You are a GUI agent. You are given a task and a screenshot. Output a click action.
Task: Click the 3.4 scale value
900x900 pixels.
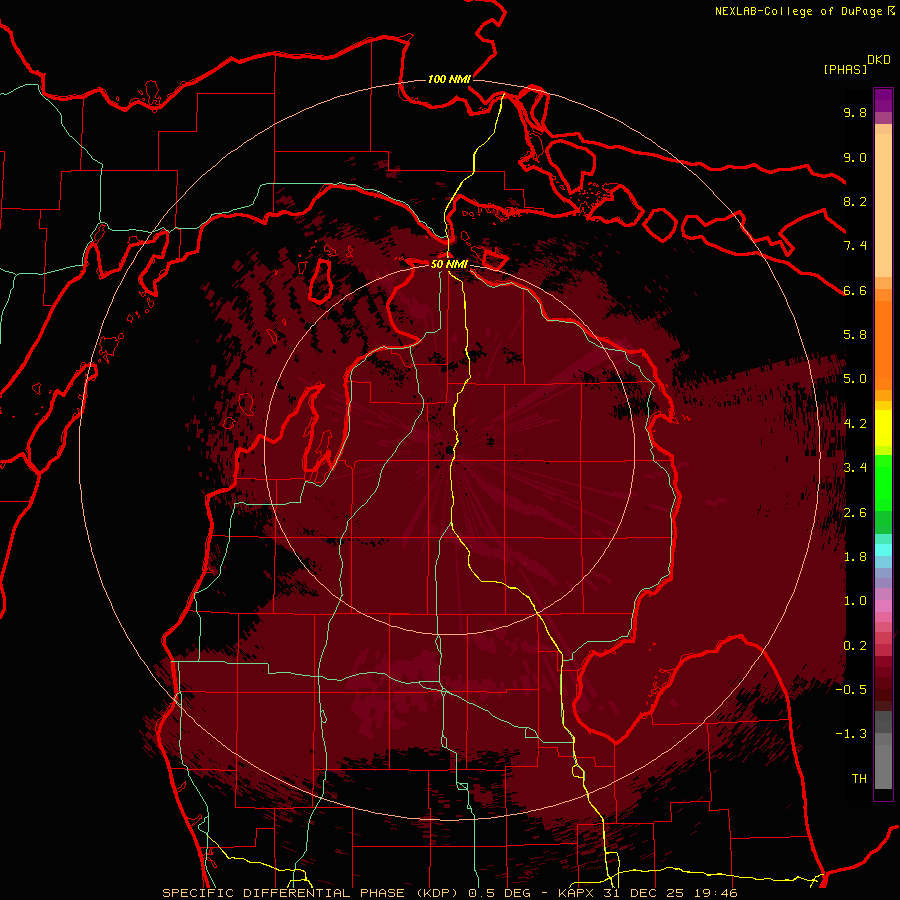click(855, 468)
